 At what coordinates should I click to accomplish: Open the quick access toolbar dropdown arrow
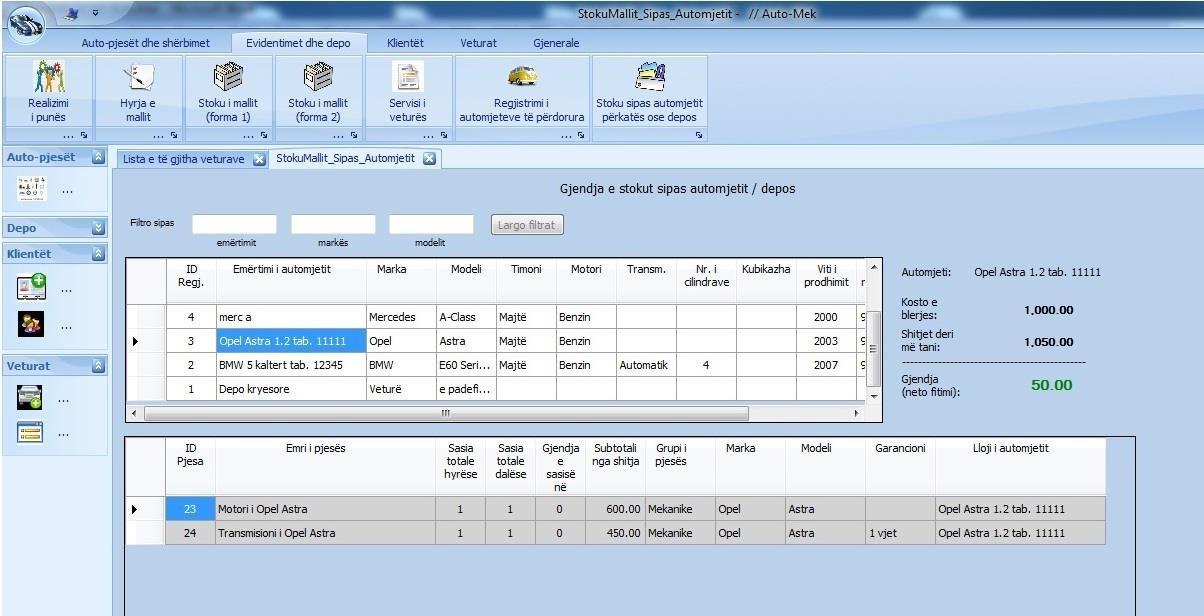click(95, 14)
